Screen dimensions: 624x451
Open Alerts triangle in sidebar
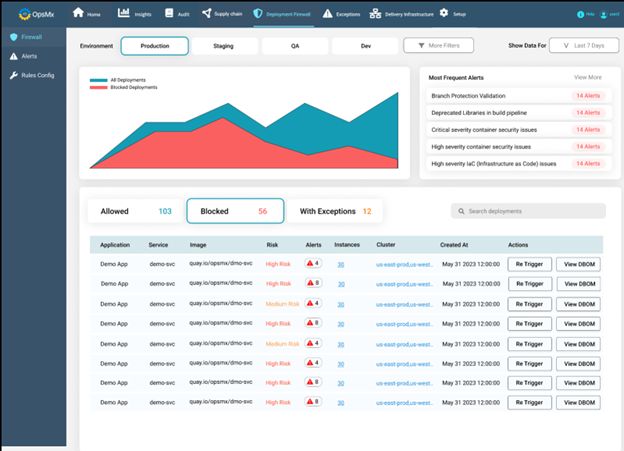coord(14,56)
